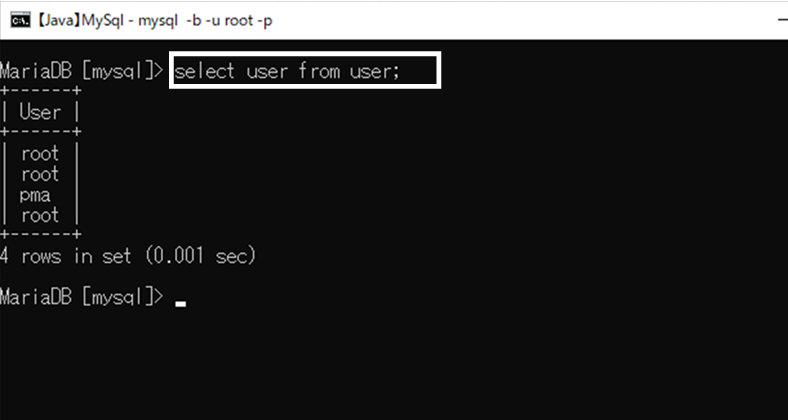Click "-u root -p" in the title bar
The height and width of the screenshot is (420, 788).
[x=235, y=21]
